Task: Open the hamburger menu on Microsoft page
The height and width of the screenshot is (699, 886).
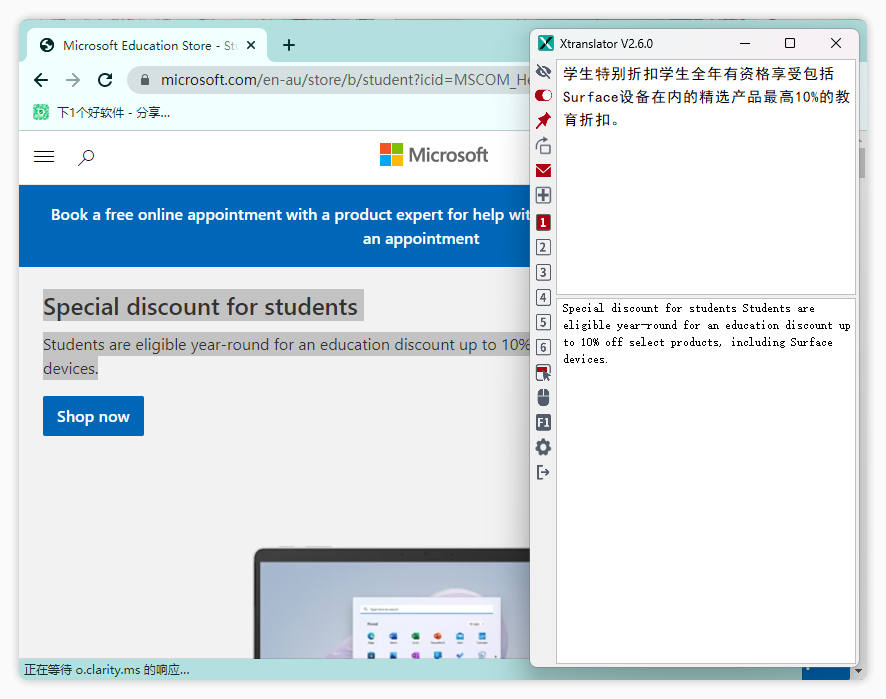Action: pyautogui.click(x=44, y=157)
